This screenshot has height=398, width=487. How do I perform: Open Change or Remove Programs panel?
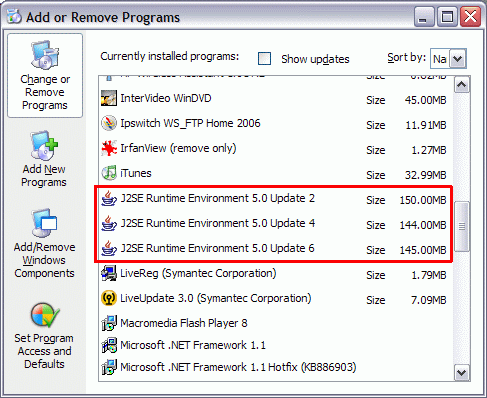[x=45, y=75]
